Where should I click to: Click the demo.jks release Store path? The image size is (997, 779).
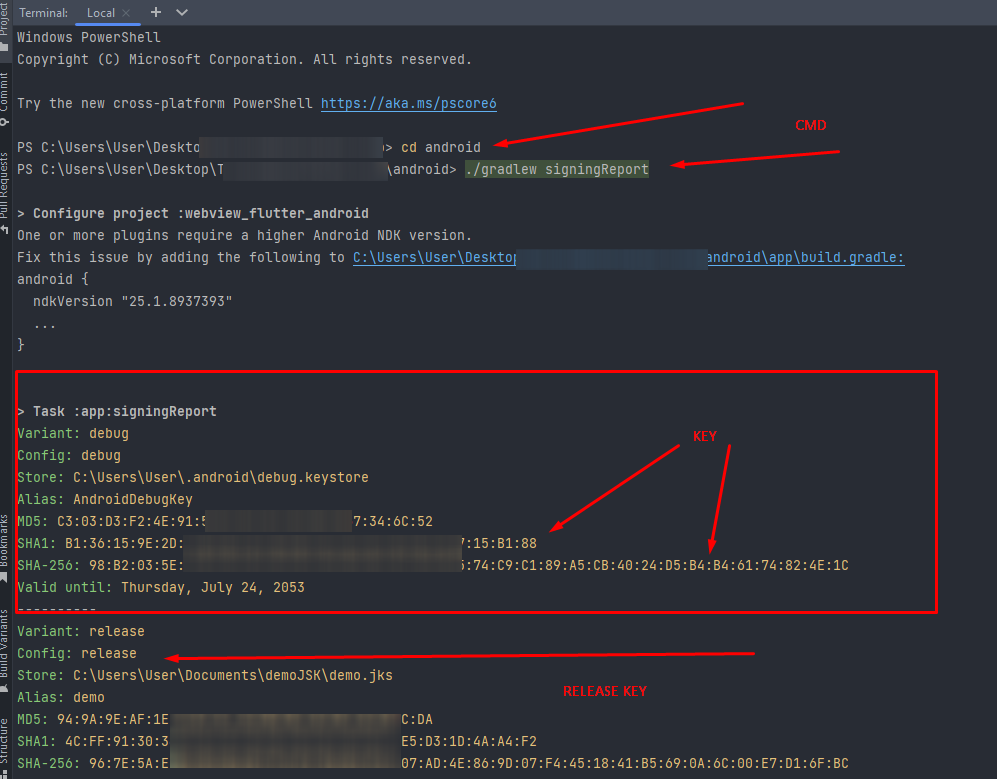click(232, 675)
